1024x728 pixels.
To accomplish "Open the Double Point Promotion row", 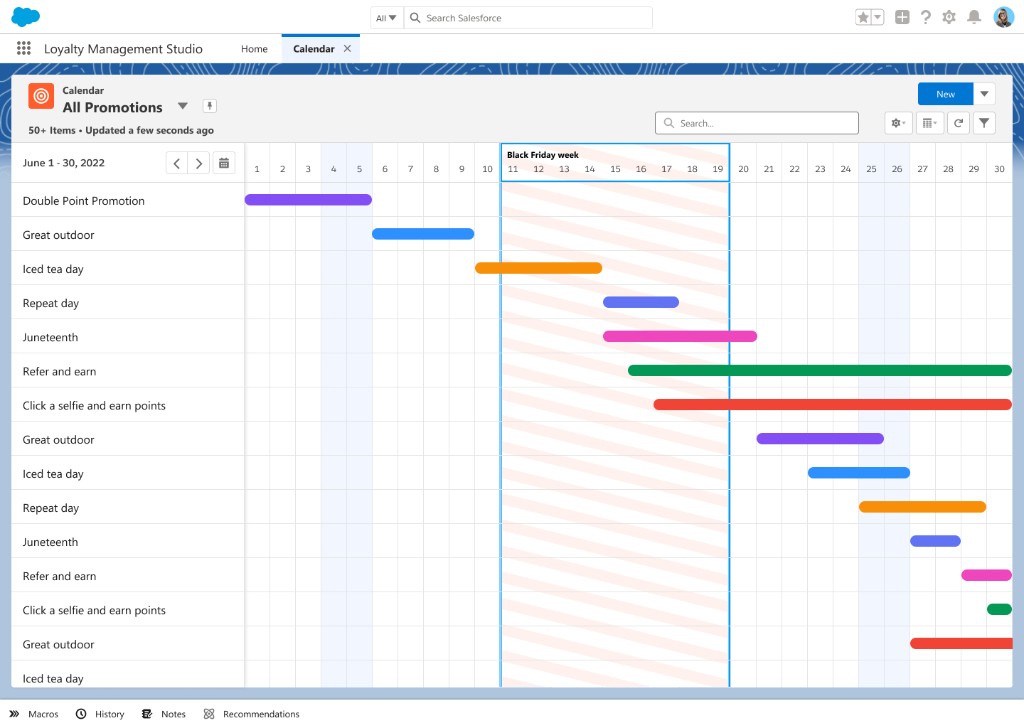I will point(84,201).
